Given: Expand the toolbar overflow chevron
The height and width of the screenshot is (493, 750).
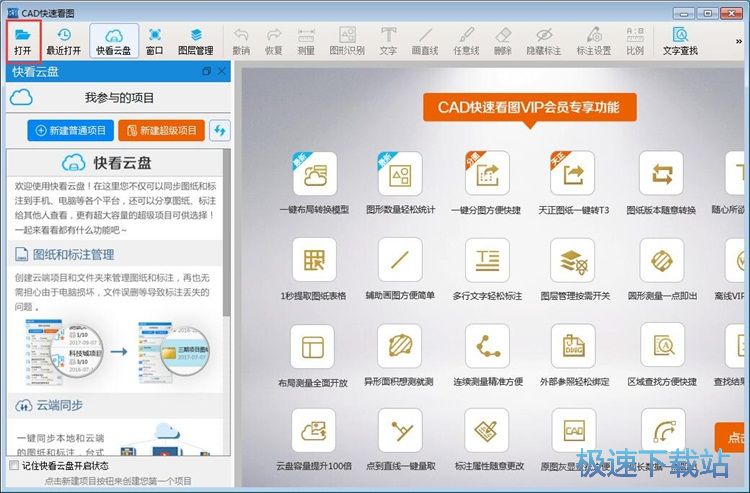Looking at the screenshot, I should pyautogui.click(x=739, y=42).
